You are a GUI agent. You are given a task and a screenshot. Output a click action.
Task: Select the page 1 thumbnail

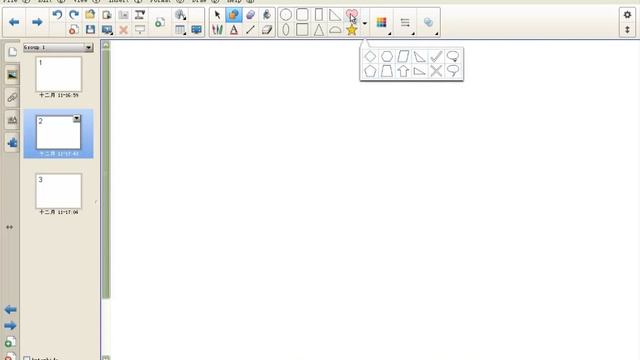pyautogui.click(x=58, y=74)
